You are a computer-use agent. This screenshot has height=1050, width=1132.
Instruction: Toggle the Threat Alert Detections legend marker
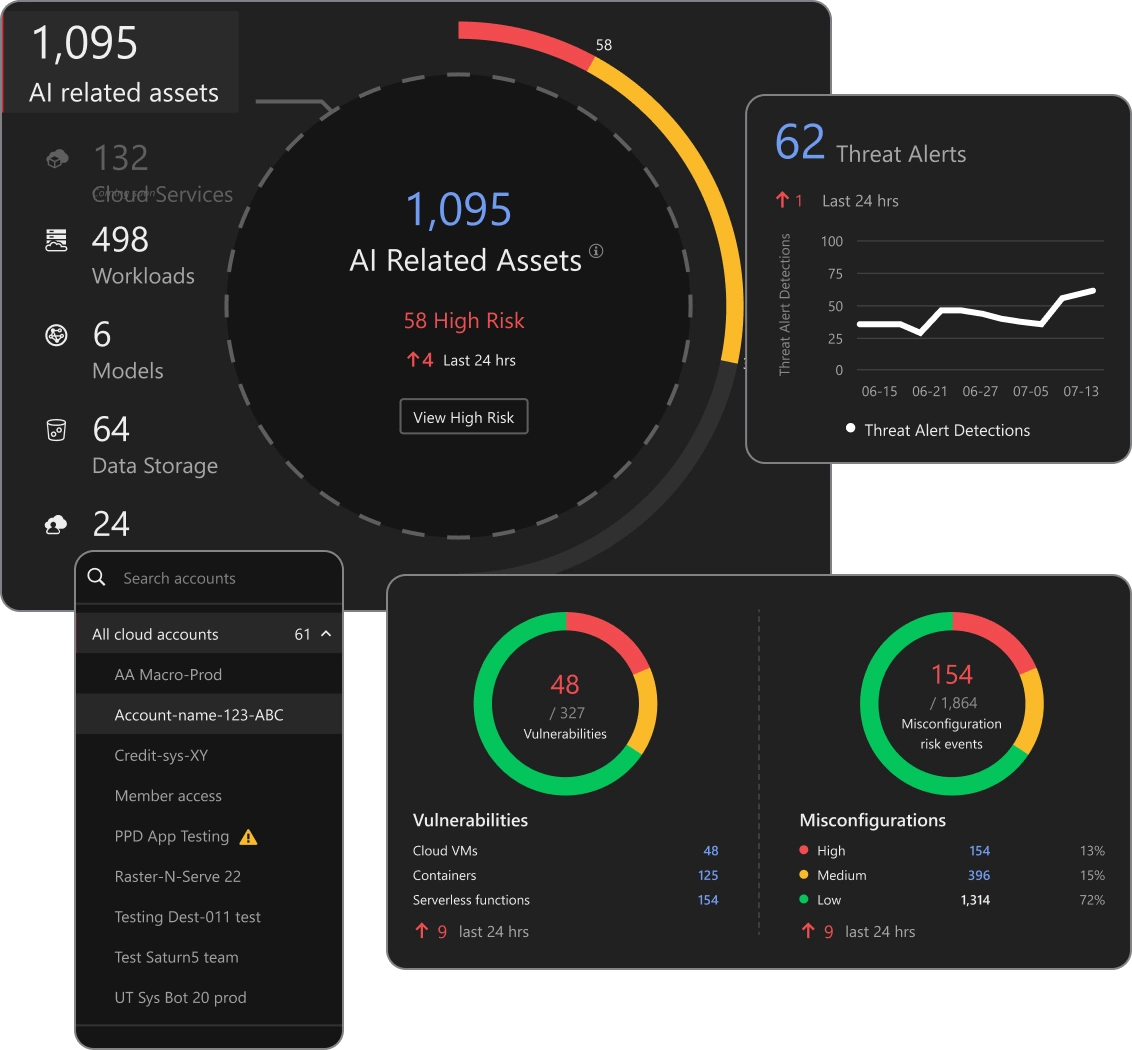tap(851, 429)
